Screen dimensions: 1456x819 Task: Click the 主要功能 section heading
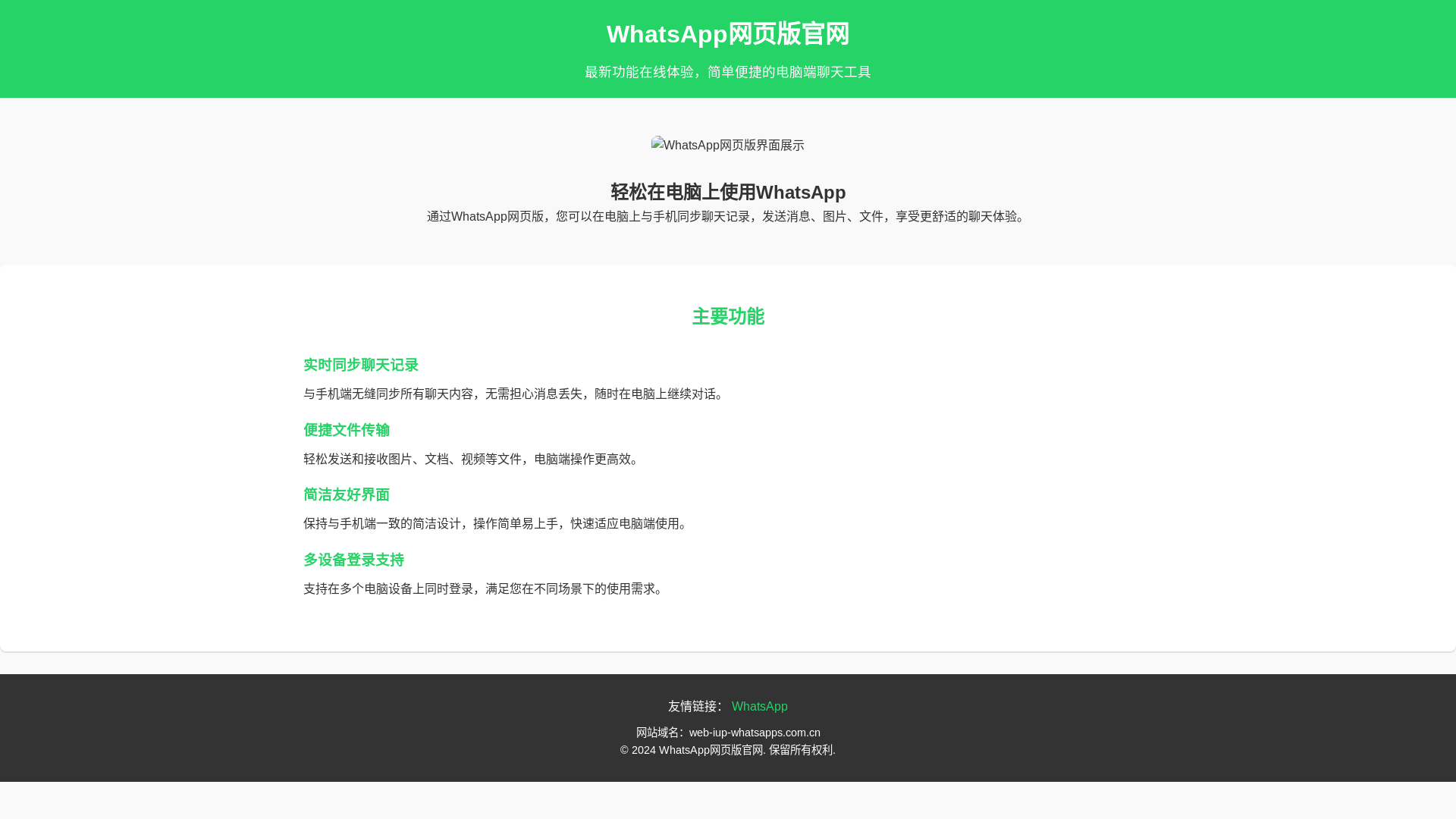(x=728, y=316)
